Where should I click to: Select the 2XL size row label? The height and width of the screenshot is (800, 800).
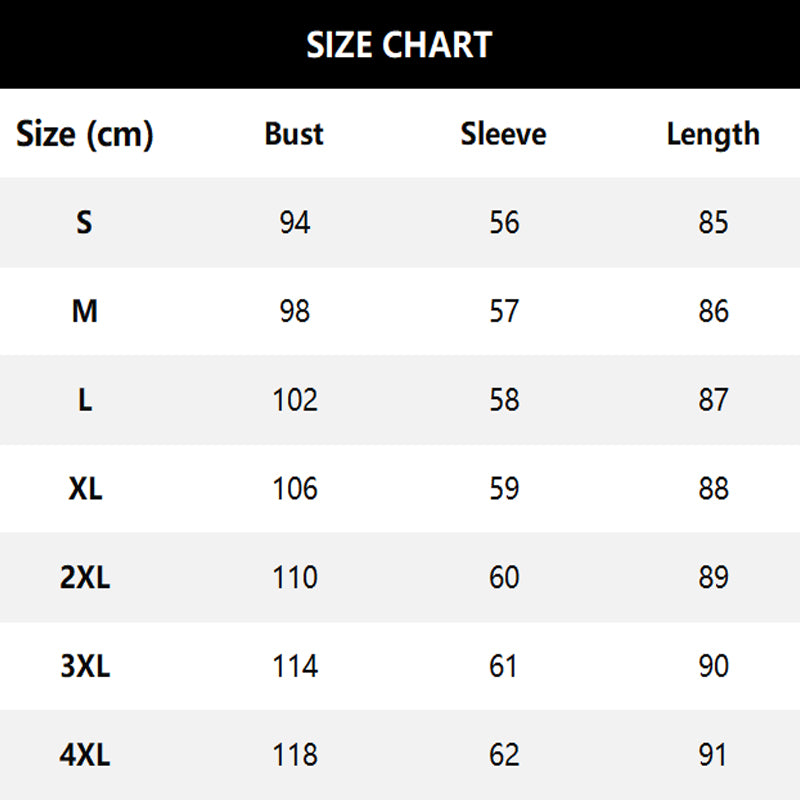click(x=85, y=578)
